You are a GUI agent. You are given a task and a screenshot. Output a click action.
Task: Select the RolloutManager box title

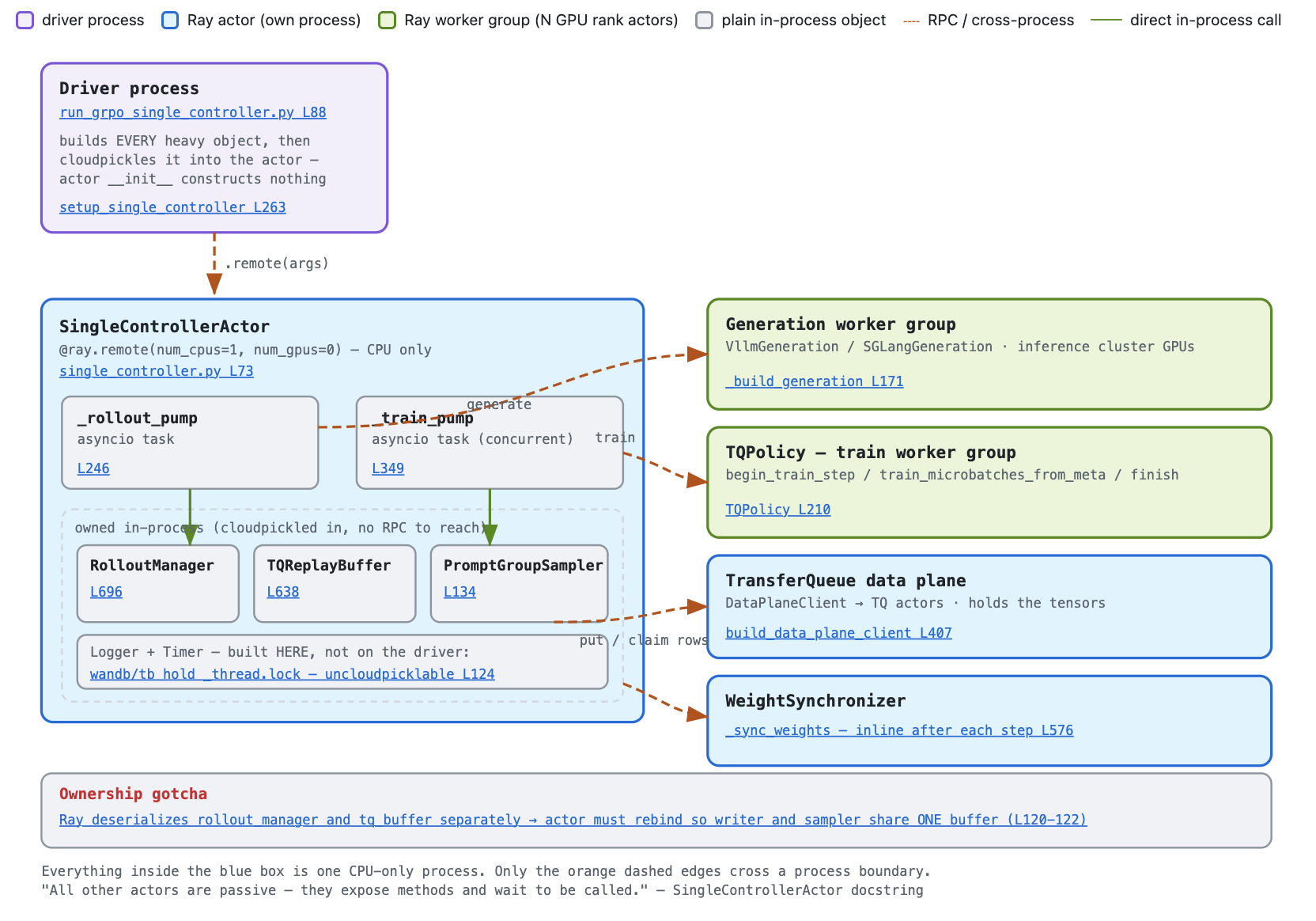point(152,566)
